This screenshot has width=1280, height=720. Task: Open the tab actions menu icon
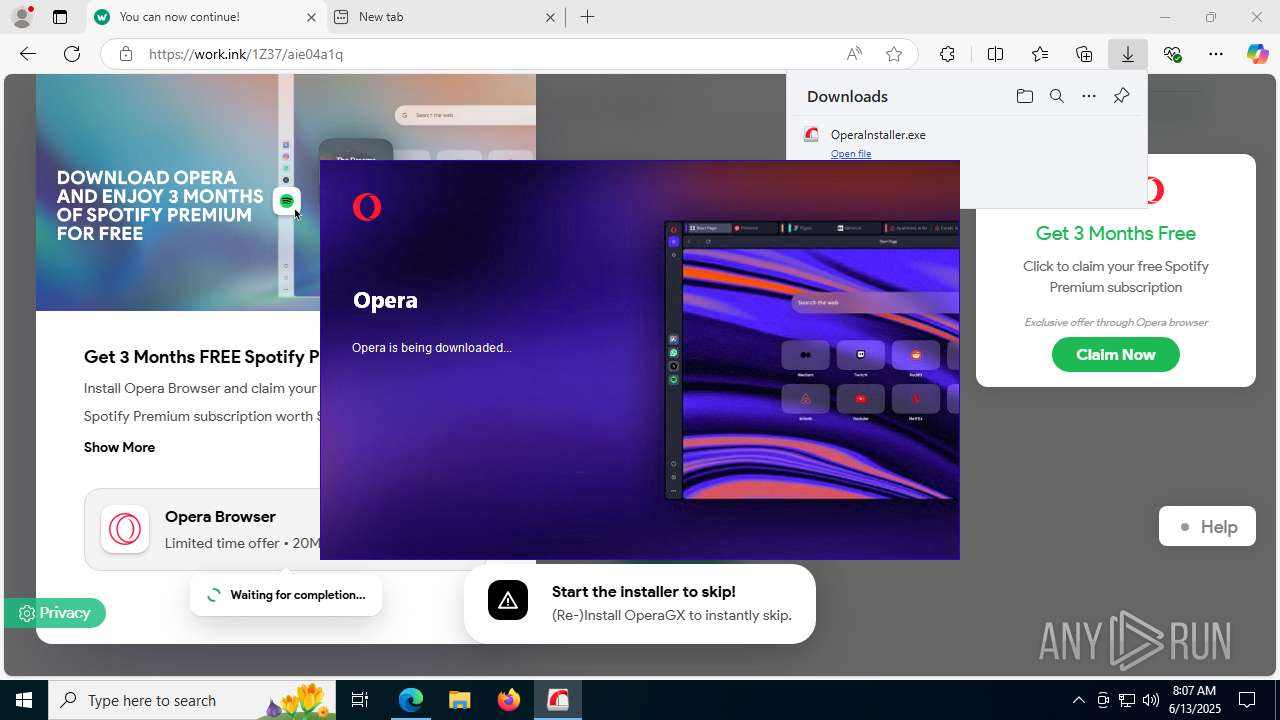coord(60,17)
